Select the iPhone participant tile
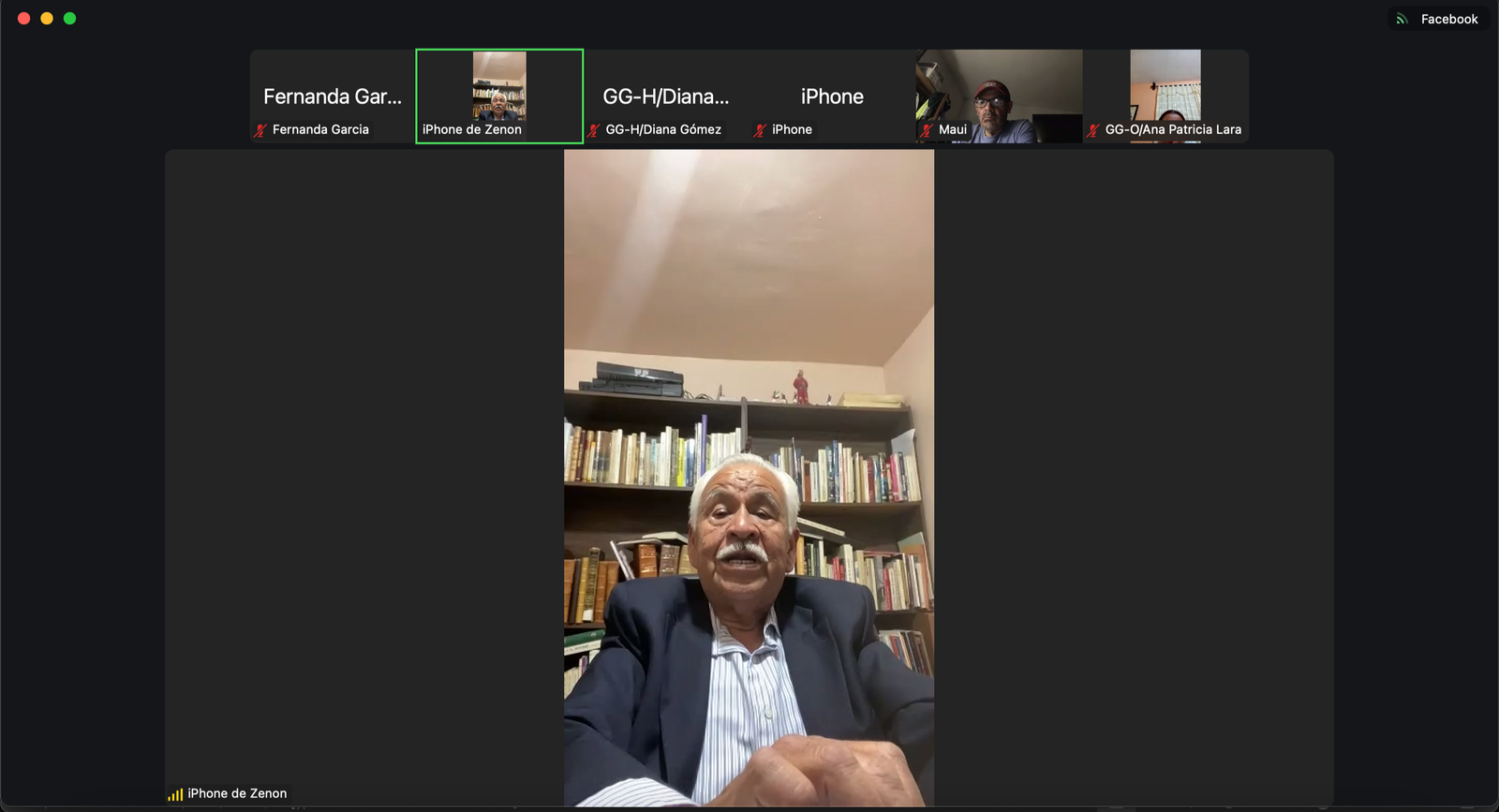1499x812 pixels. click(x=832, y=96)
